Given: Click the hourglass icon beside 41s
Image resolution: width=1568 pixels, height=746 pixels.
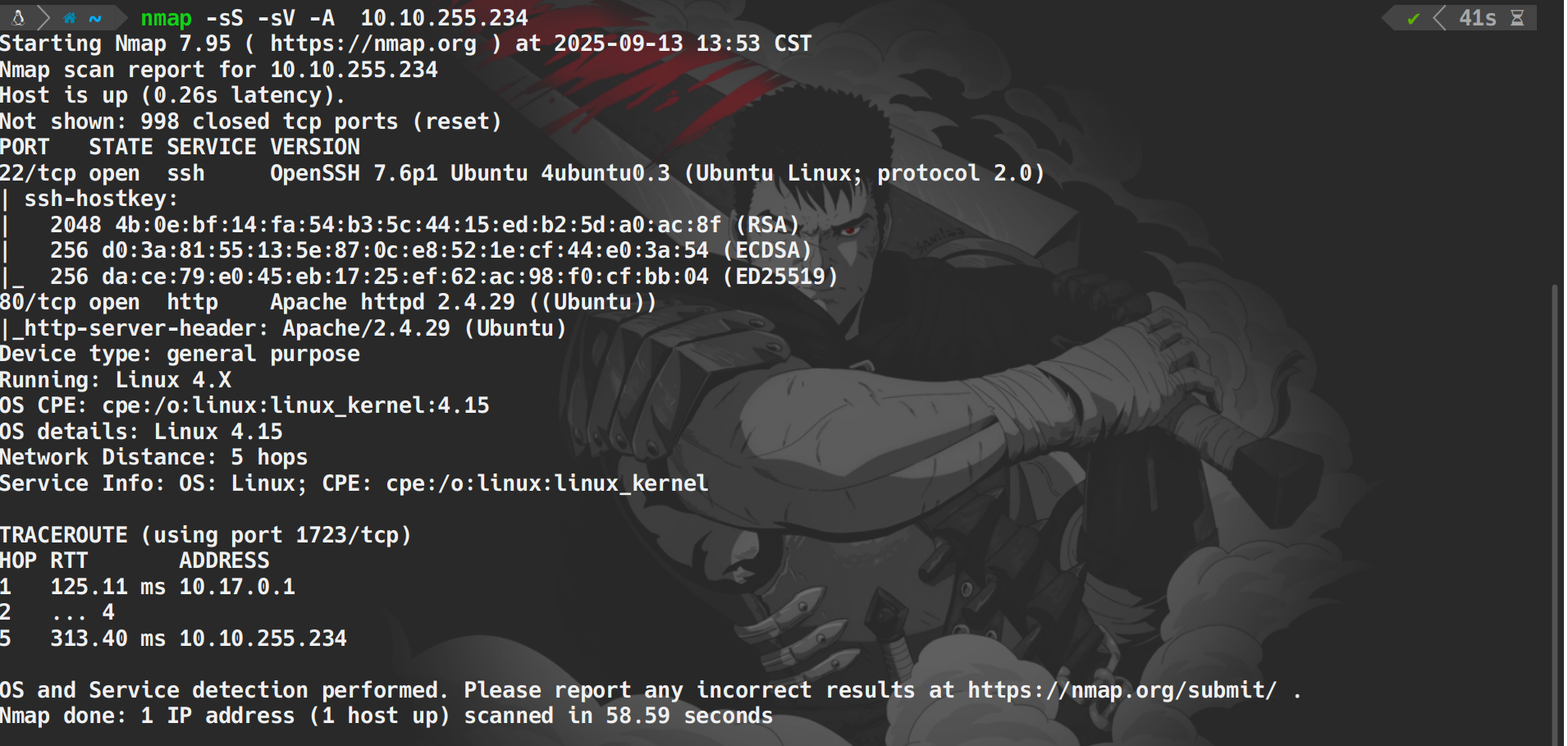Looking at the screenshot, I should coord(1517,18).
